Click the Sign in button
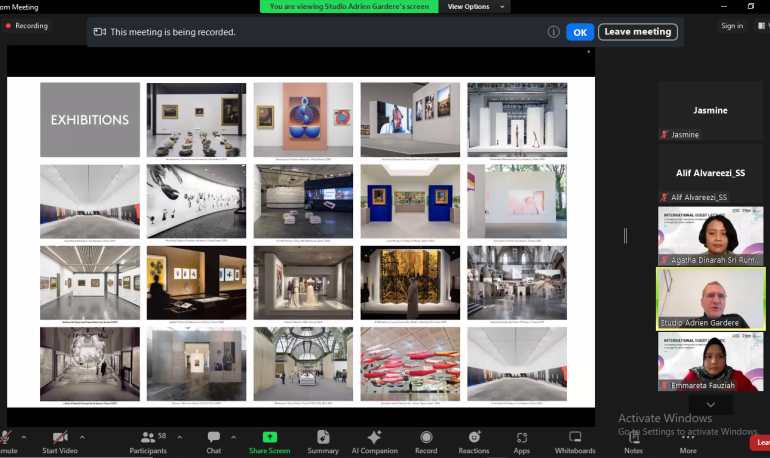The image size is (770, 458). coord(732,26)
